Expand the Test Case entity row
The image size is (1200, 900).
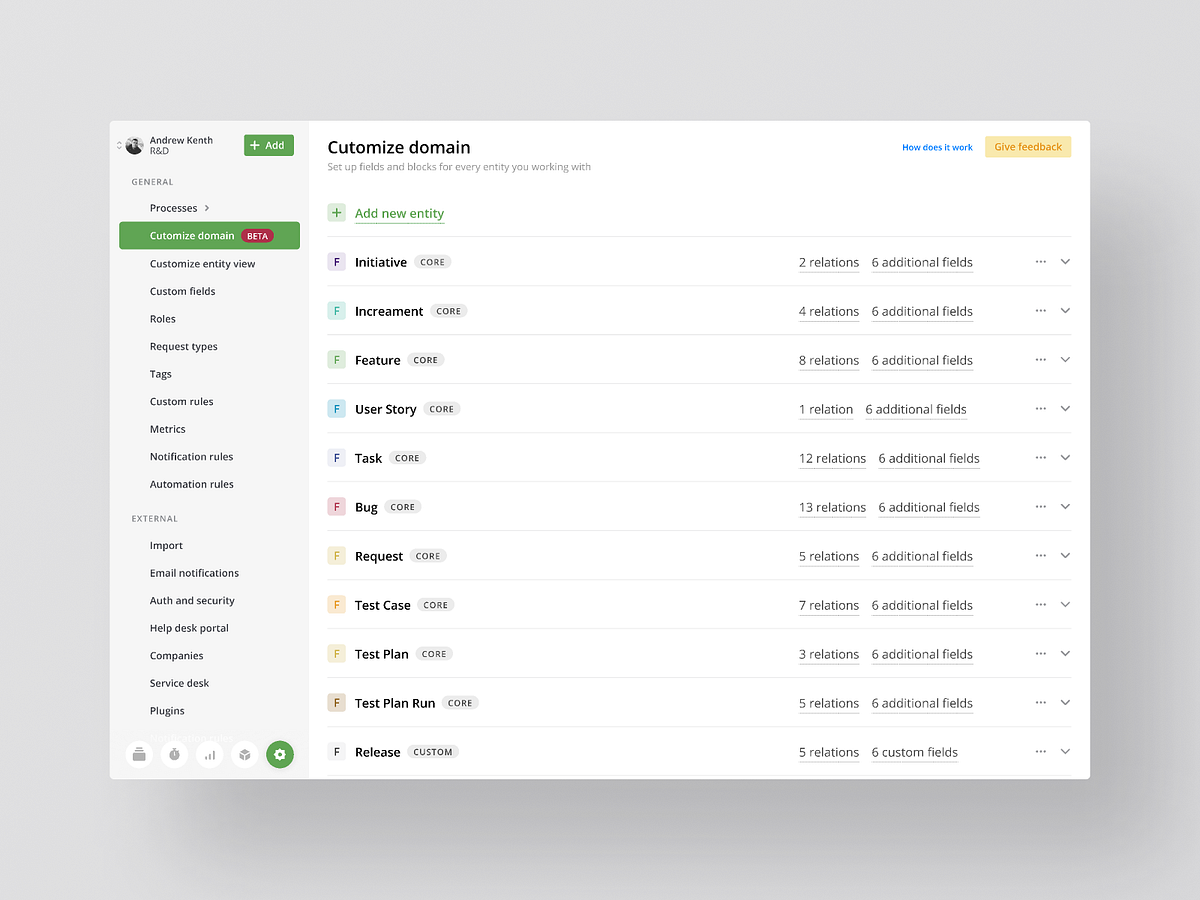tap(1065, 605)
